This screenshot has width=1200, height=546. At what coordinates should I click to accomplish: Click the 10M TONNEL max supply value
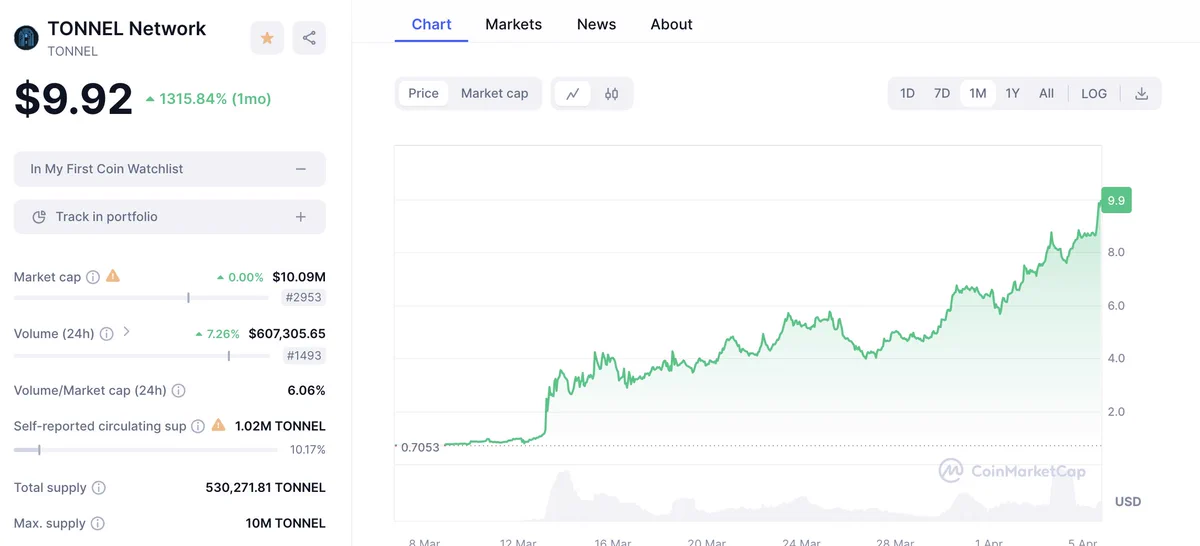287,523
